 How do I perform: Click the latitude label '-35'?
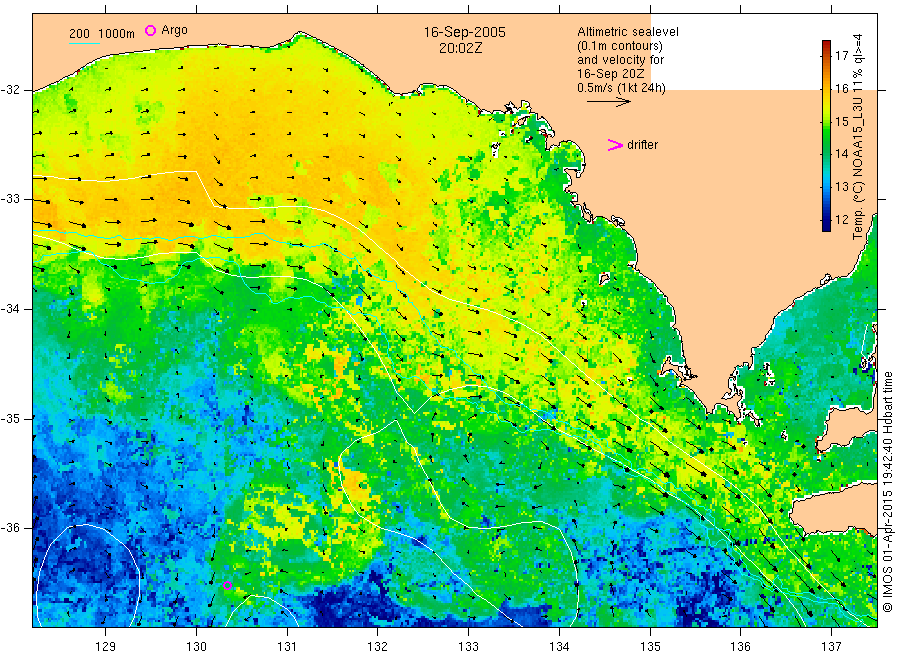[x=11, y=418]
